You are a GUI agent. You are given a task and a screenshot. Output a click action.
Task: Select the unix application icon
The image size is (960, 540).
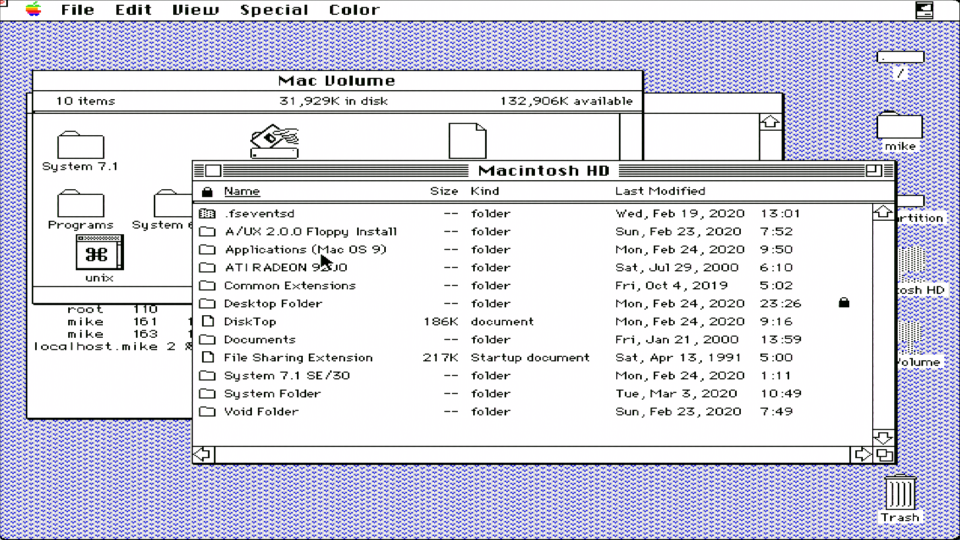pos(99,252)
